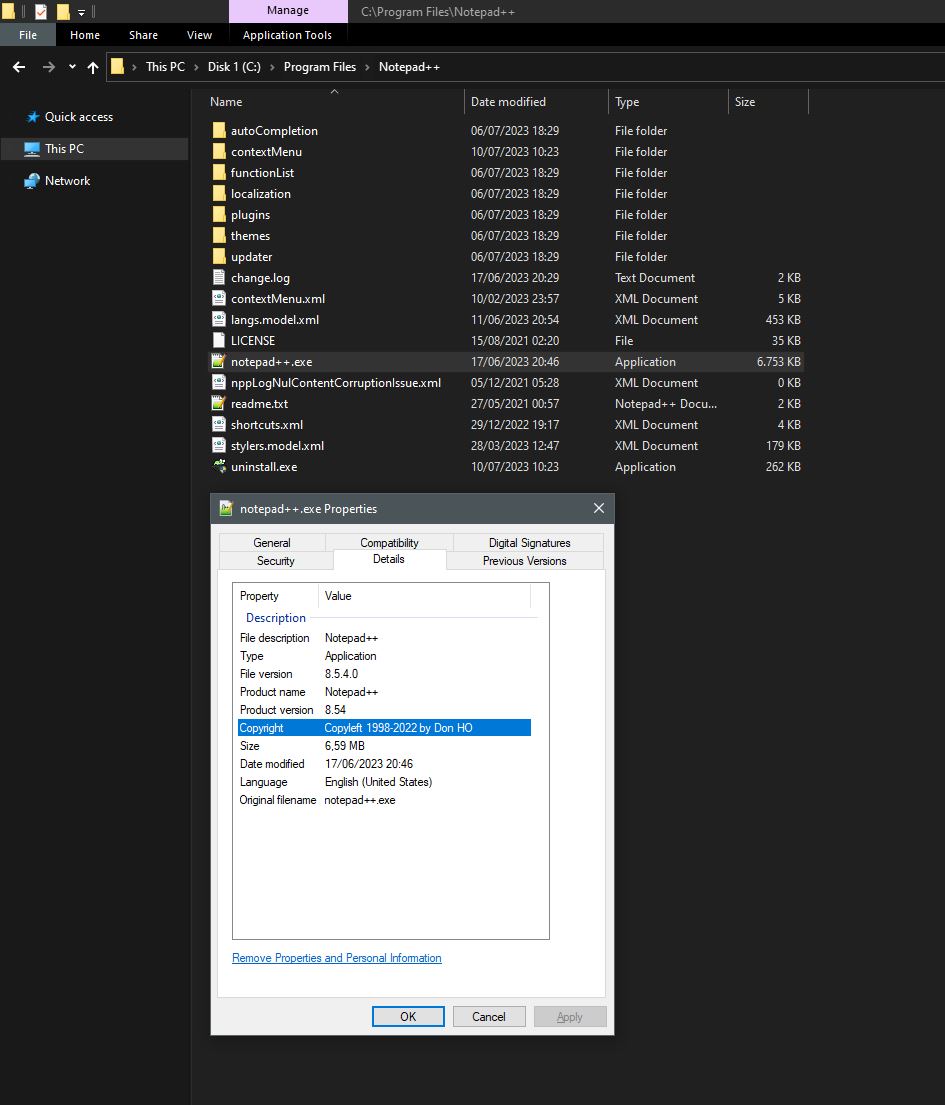Select Network in the sidebar
This screenshot has height=1105, width=945.
68,180
